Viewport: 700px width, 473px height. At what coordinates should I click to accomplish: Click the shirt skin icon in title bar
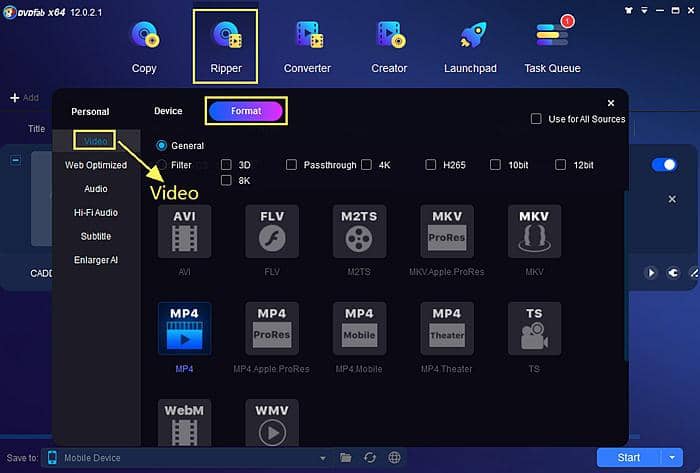point(629,10)
